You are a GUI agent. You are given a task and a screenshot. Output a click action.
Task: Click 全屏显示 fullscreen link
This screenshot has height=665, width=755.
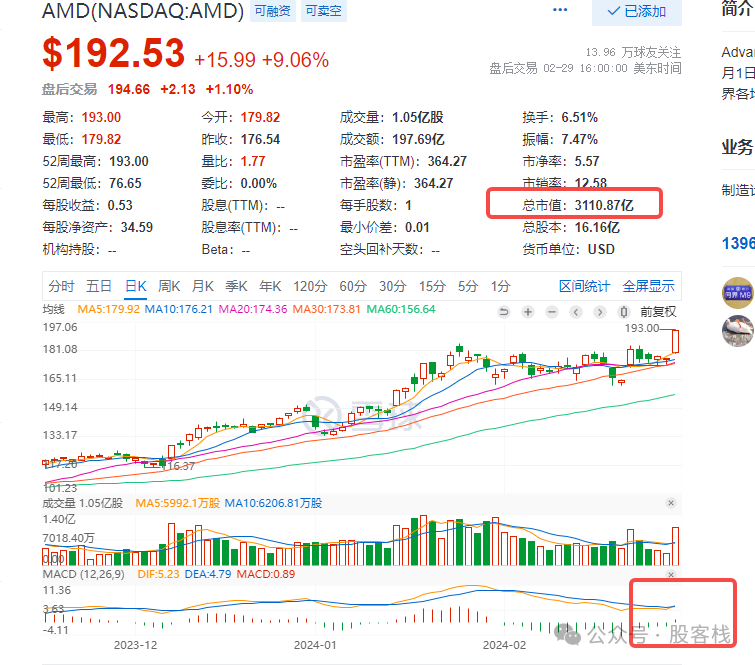(649, 286)
